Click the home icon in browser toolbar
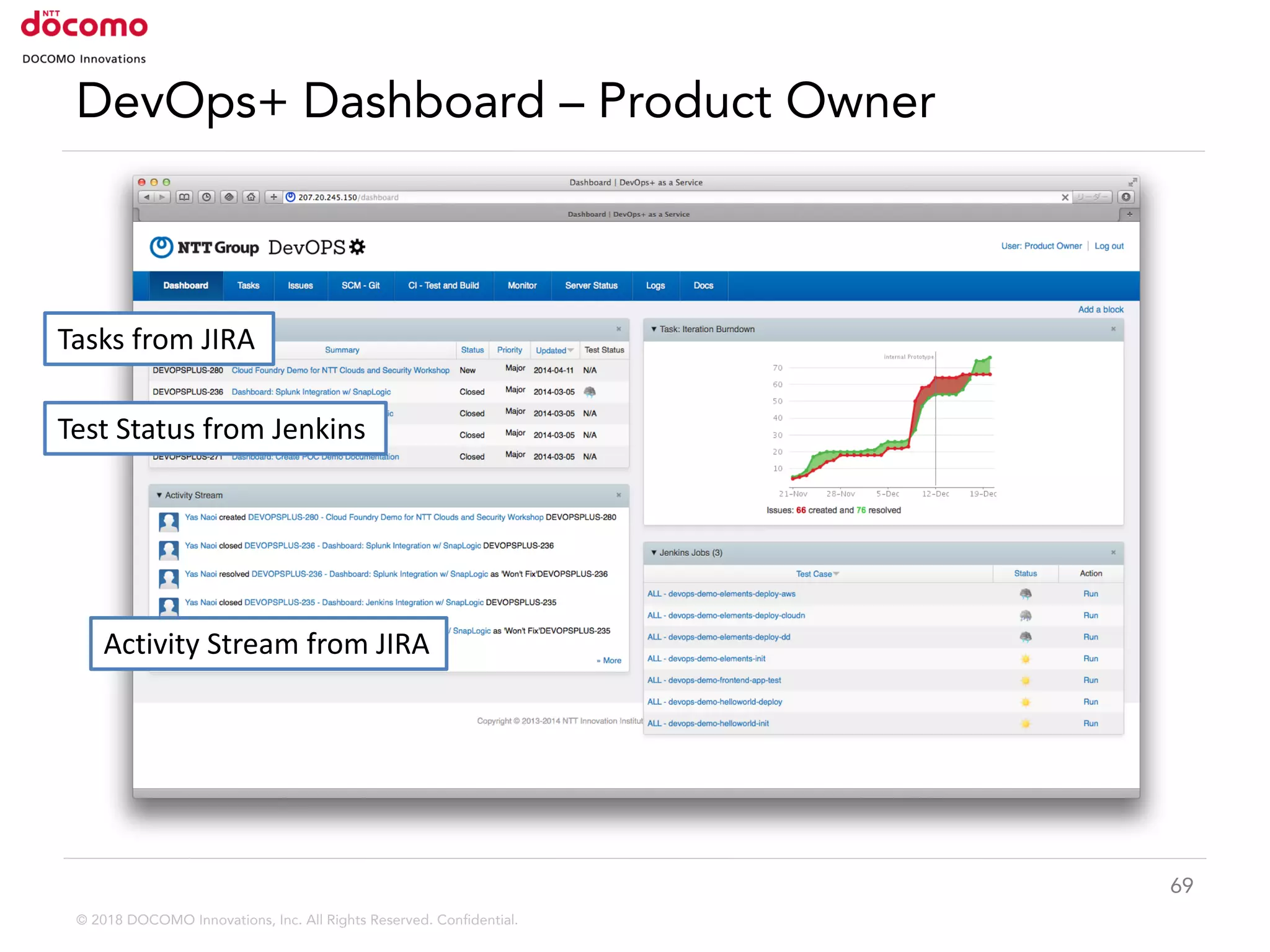The width and height of the screenshot is (1270, 952). click(251, 197)
